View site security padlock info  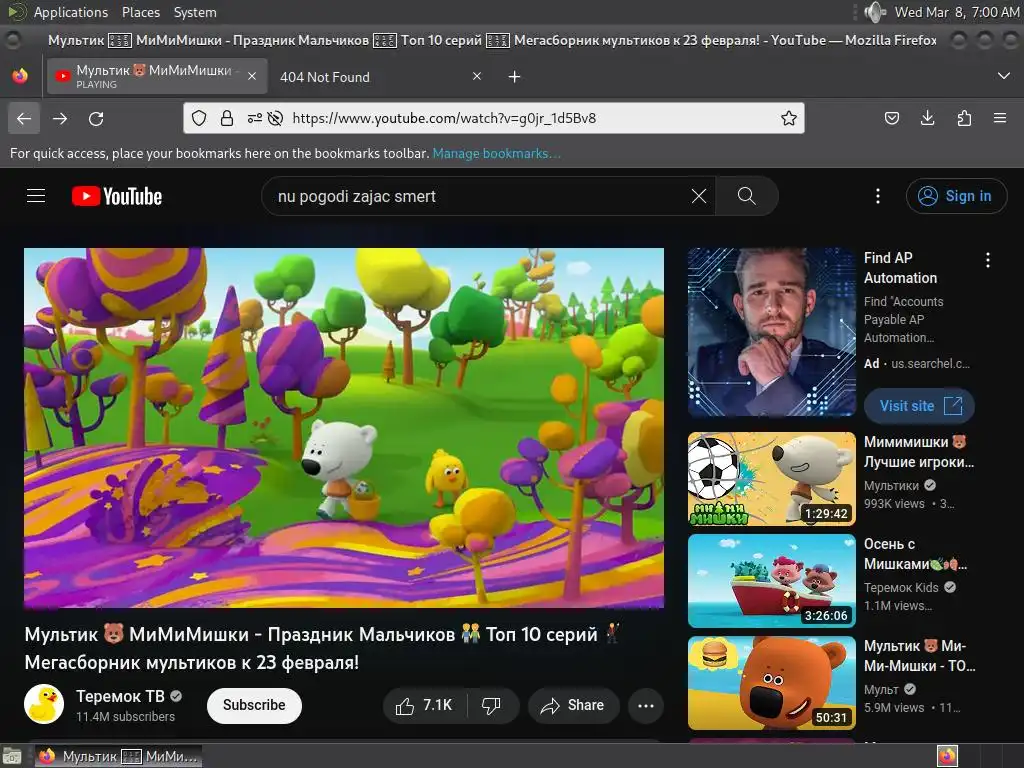click(227, 118)
